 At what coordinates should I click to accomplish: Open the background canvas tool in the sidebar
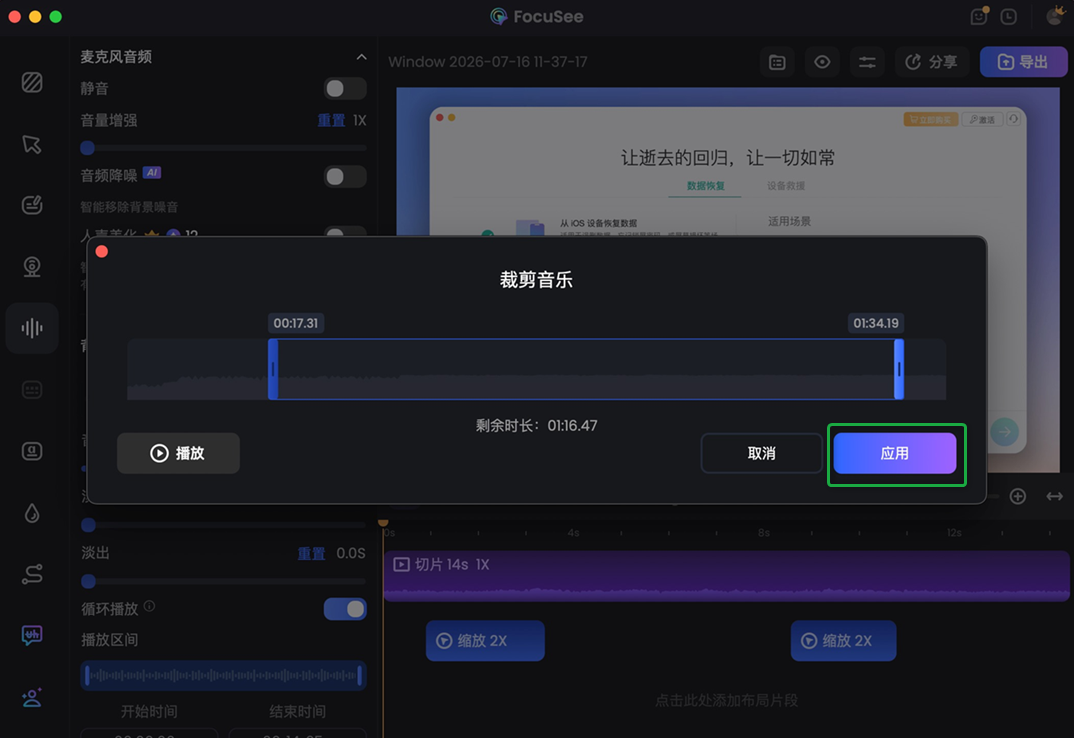pyautogui.click(x=32, y=82)
